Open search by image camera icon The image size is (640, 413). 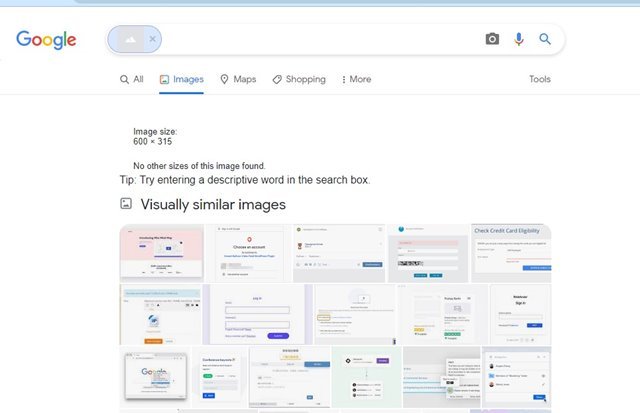coord(492,39)
